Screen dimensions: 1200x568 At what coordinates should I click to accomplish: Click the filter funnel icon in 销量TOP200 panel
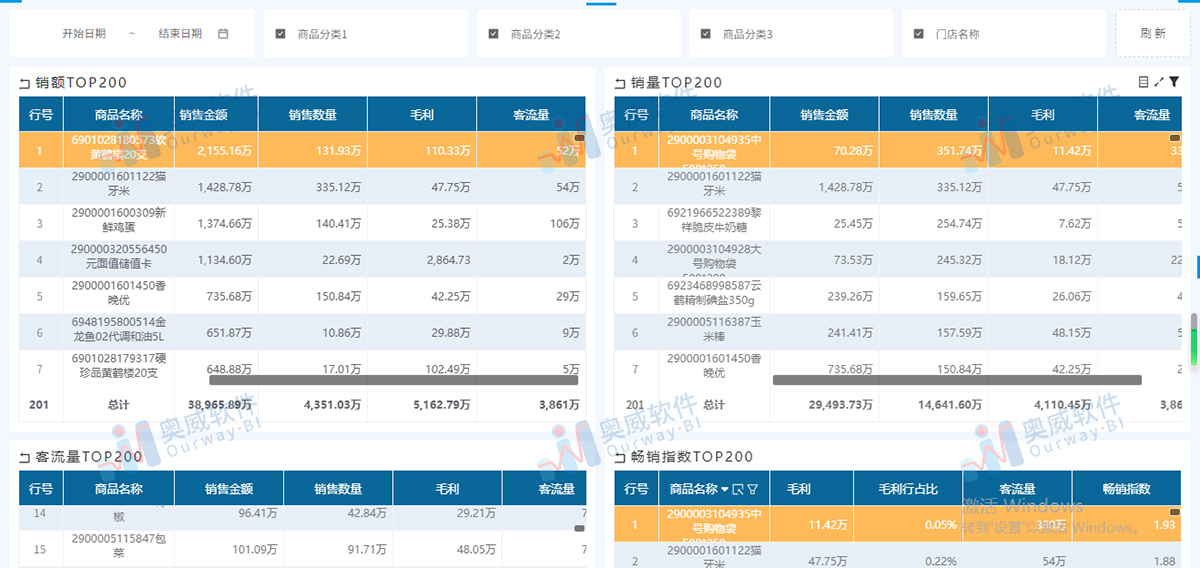pyautogui.click(x=1174, y=82)
